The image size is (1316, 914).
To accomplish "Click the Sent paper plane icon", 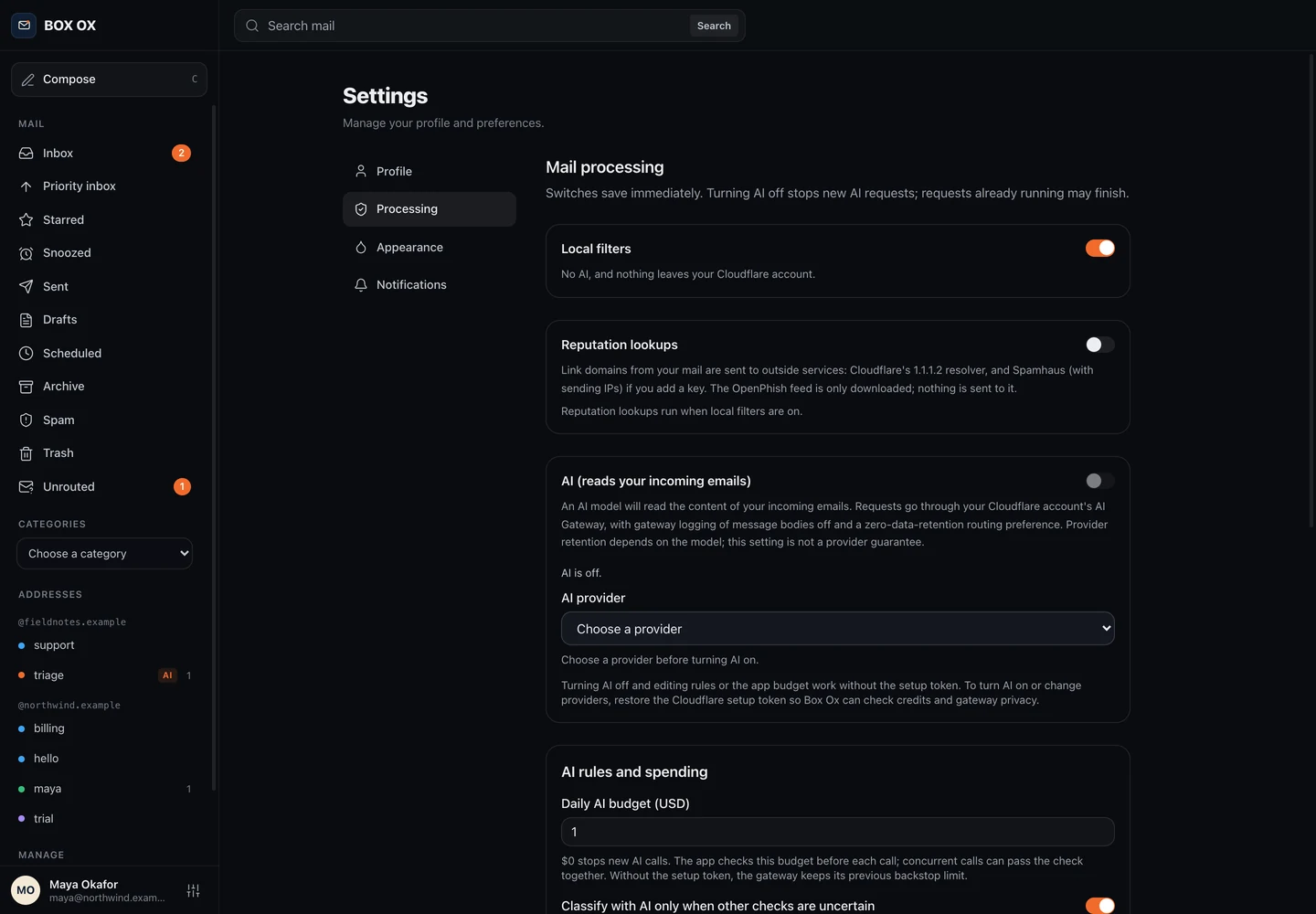I will (26, 287).
